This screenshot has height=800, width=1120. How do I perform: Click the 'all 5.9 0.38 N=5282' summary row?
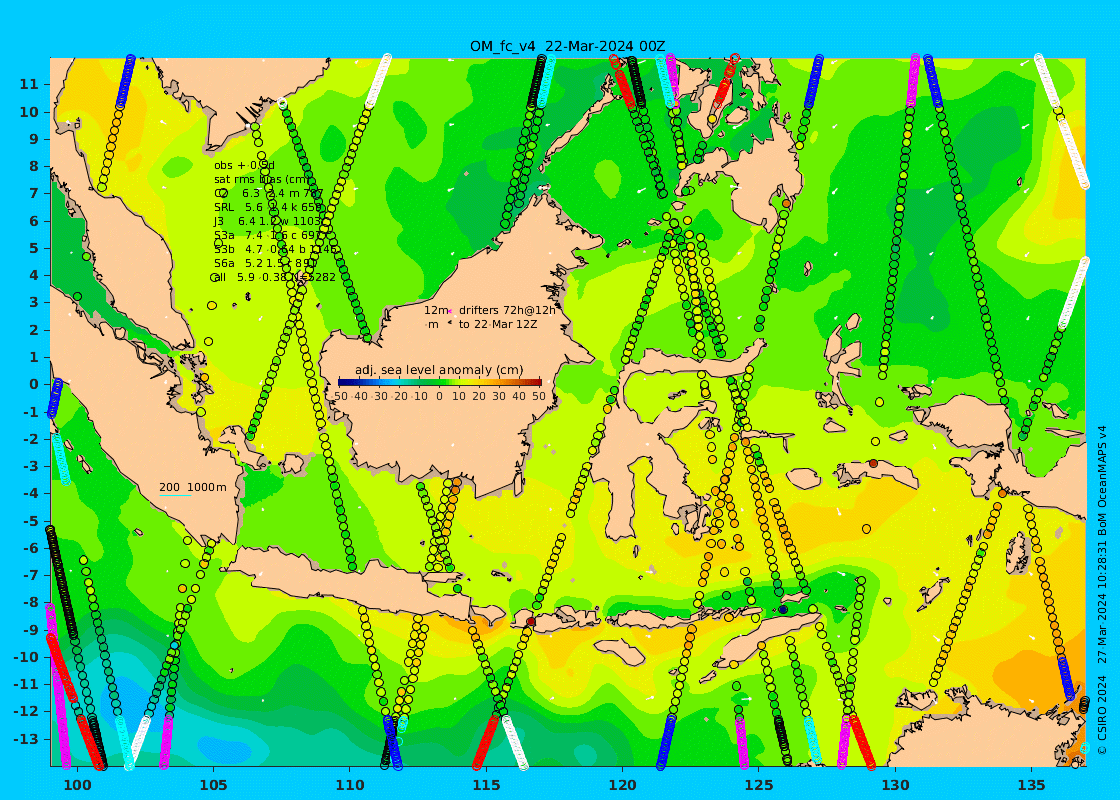click(x=274, y=277)
